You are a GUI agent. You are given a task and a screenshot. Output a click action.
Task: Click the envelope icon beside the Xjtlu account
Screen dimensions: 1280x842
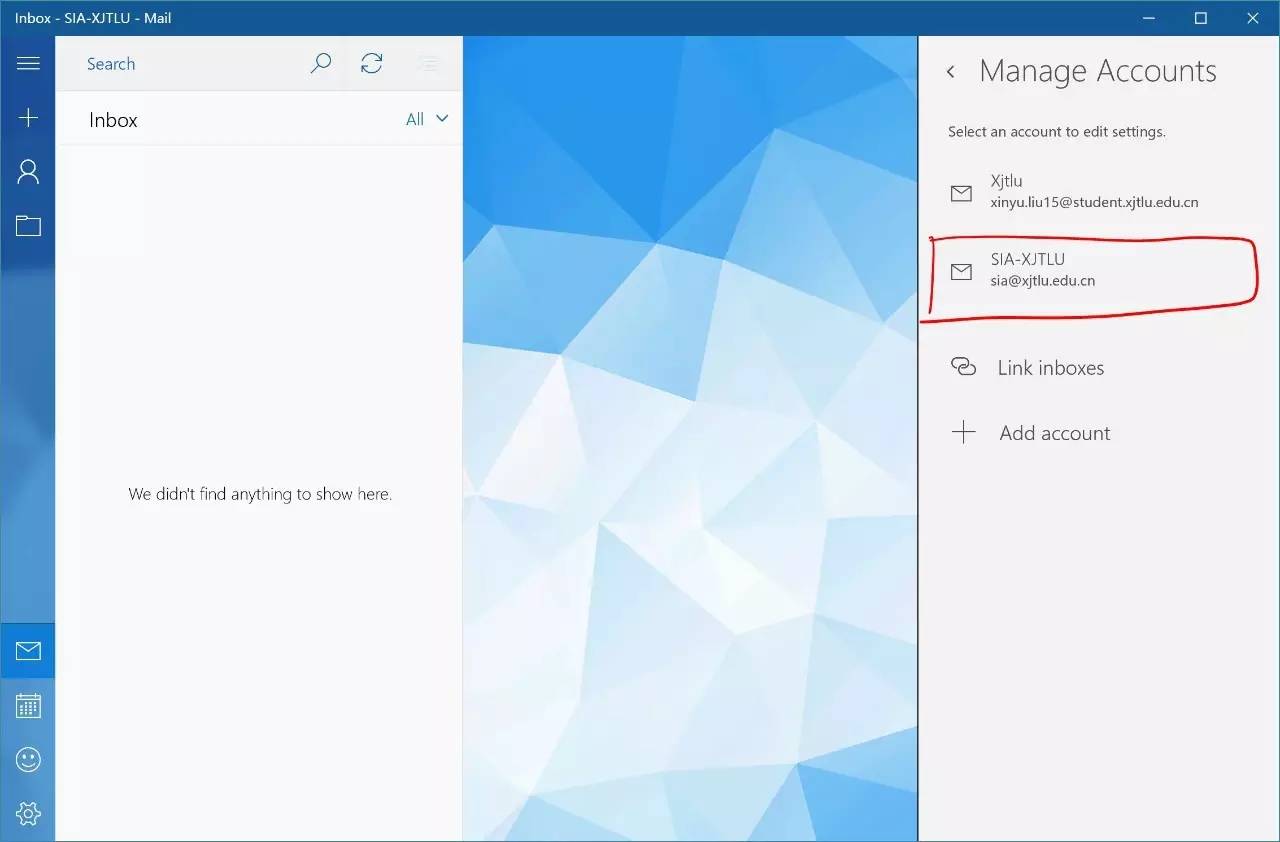coord(961,193)
